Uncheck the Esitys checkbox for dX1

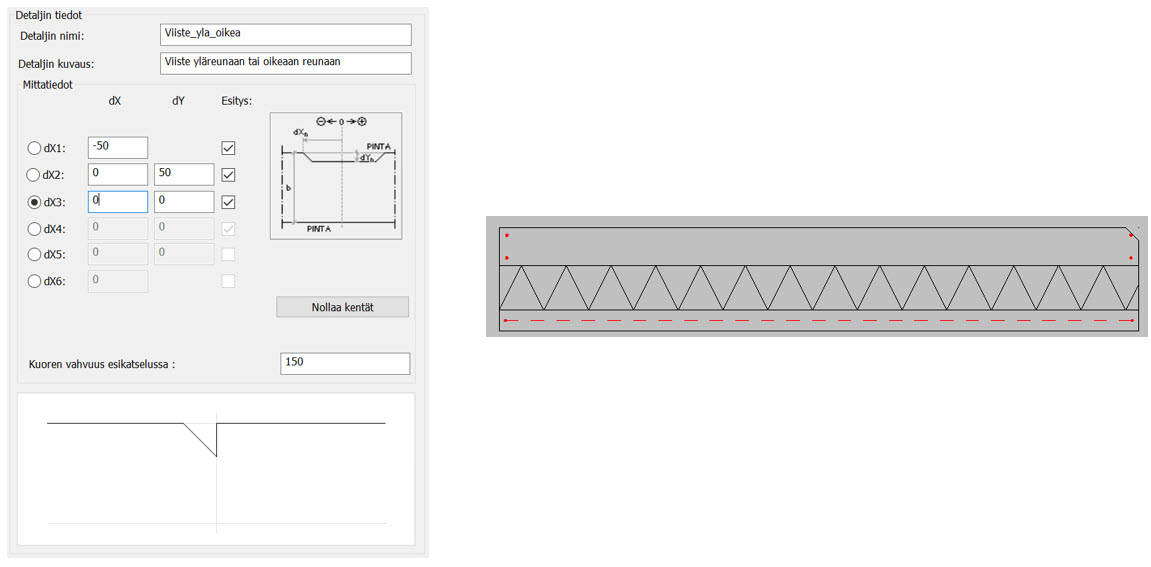coord(228,148)
